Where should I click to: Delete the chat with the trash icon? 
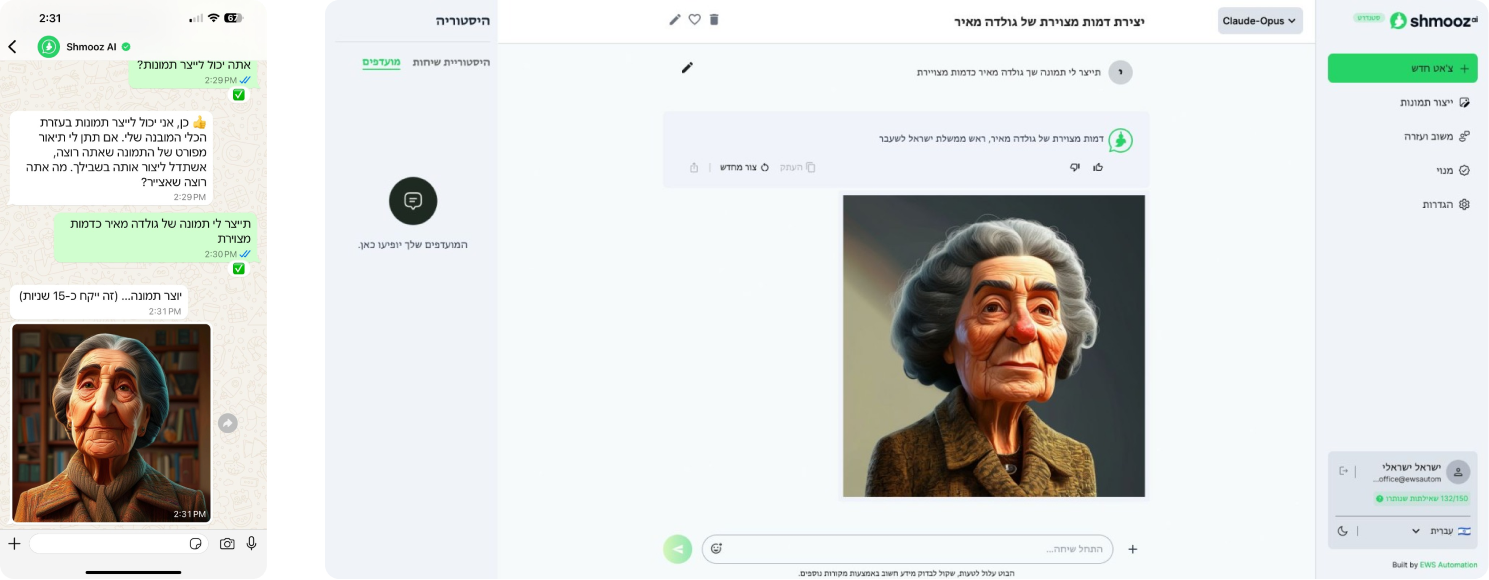[714, 19]
